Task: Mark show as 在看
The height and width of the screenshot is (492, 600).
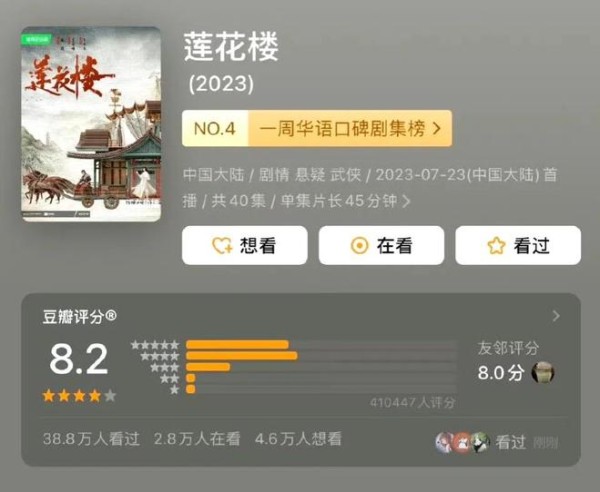Action: (382, 245)
